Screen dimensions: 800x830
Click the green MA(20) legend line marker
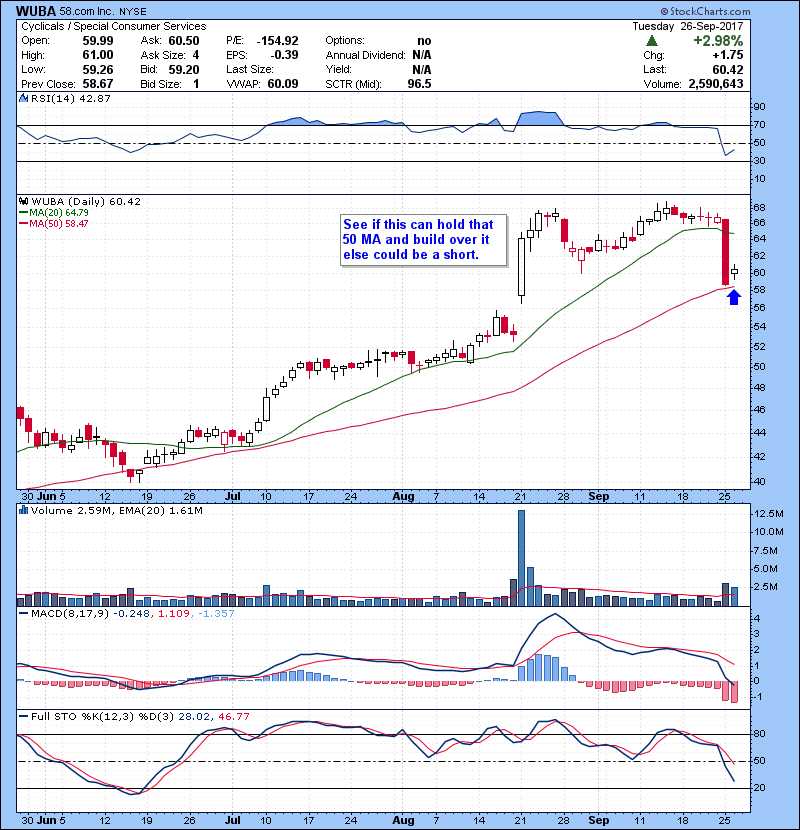[x=23, y=213]
